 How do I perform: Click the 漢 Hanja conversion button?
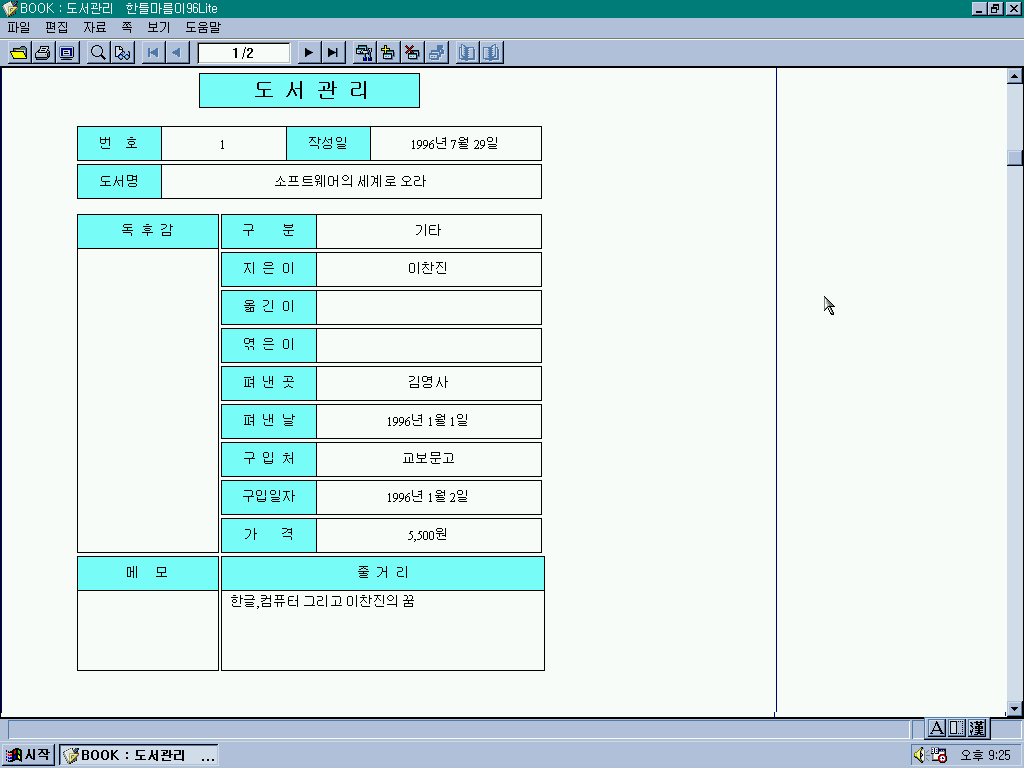tap(976, 728)
